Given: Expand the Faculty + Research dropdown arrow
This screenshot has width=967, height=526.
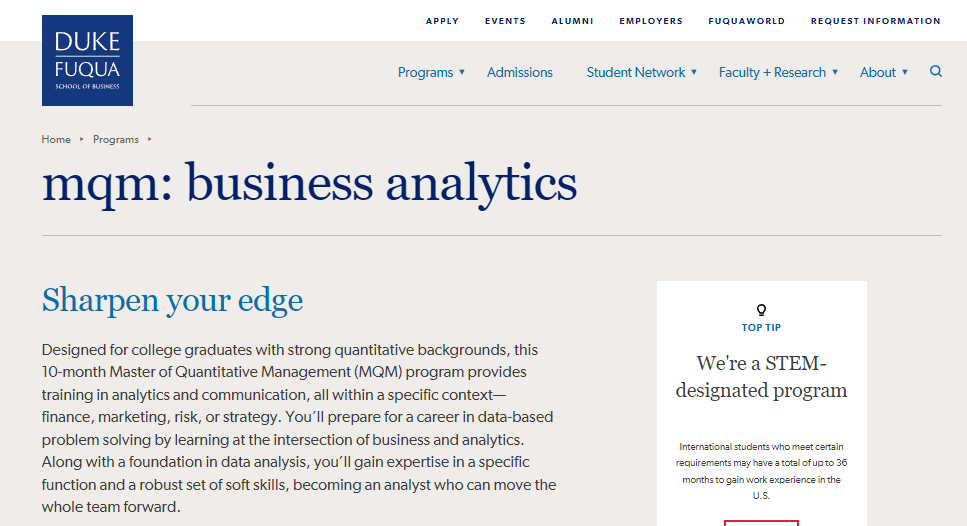Looking at the screenshot, I should pos(835,72).
